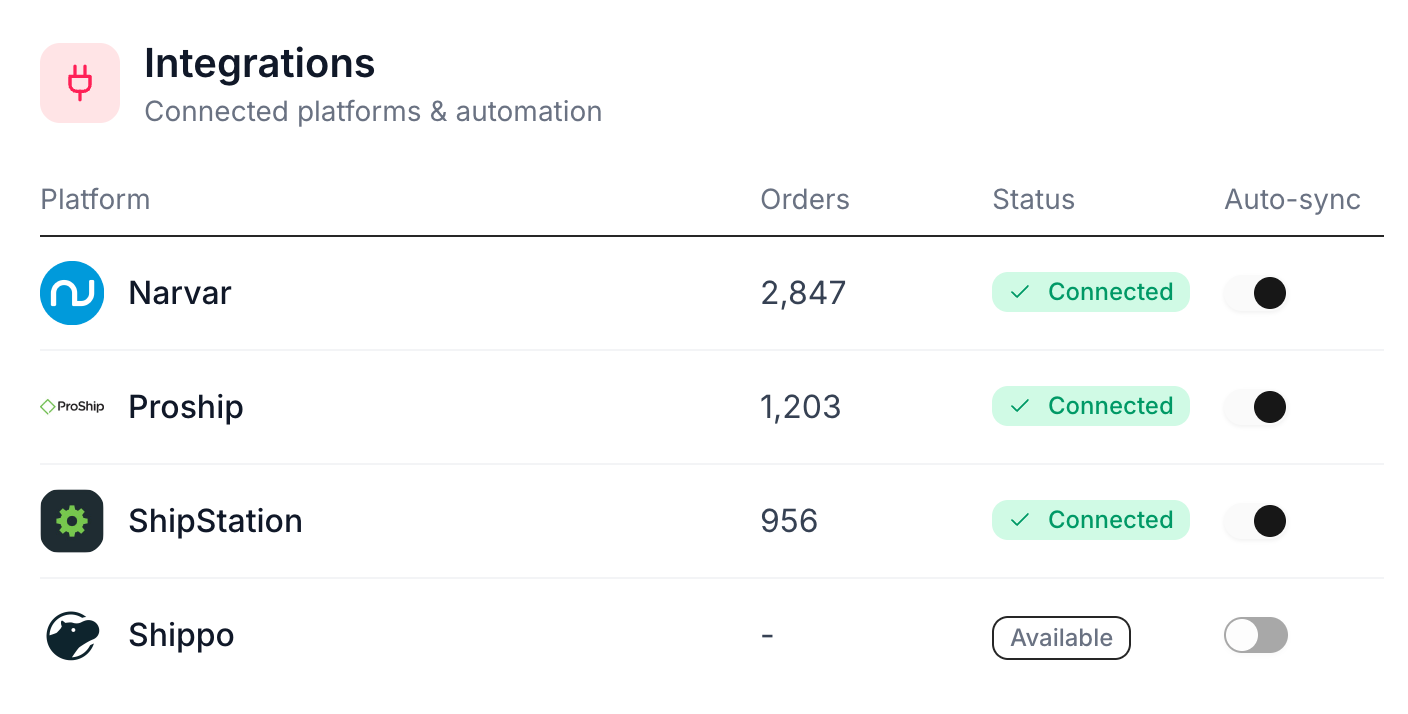This screenshot has height=714, width=1408.
Task: Click the ShipStation order count 956
Action: 789,521
